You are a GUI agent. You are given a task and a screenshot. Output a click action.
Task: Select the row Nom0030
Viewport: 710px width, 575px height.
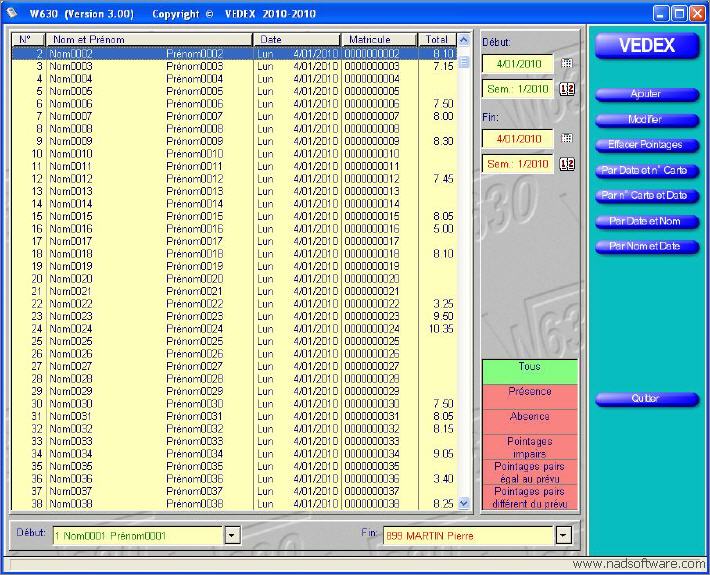point(234,404)
